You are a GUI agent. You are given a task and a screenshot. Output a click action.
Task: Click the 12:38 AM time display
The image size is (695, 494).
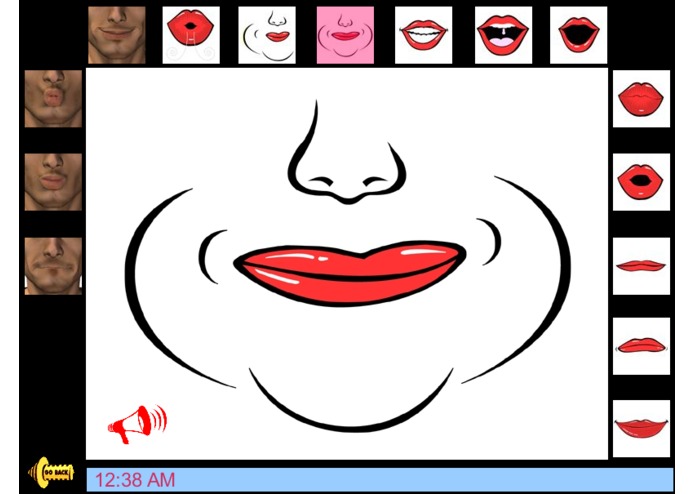135,480
